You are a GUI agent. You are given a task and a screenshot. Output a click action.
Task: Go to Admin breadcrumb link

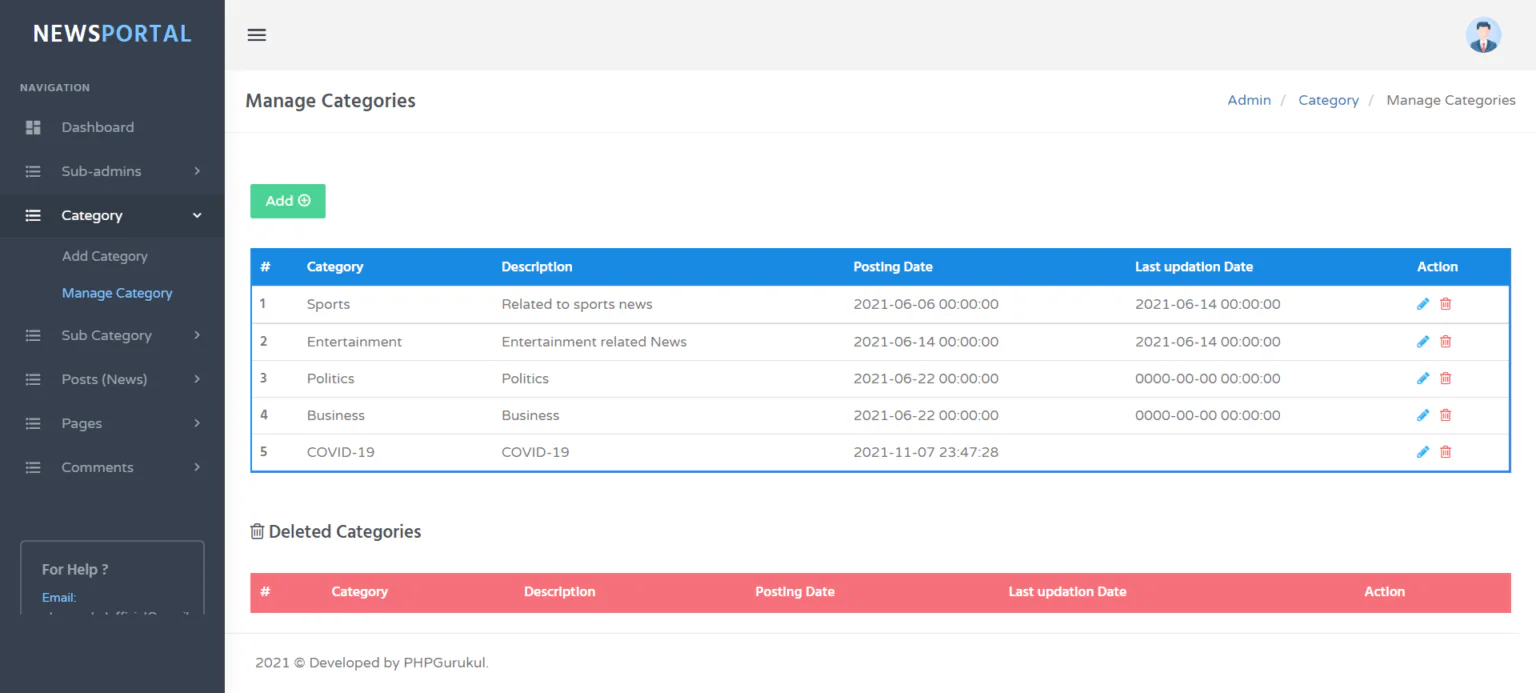coord(1249,100)
